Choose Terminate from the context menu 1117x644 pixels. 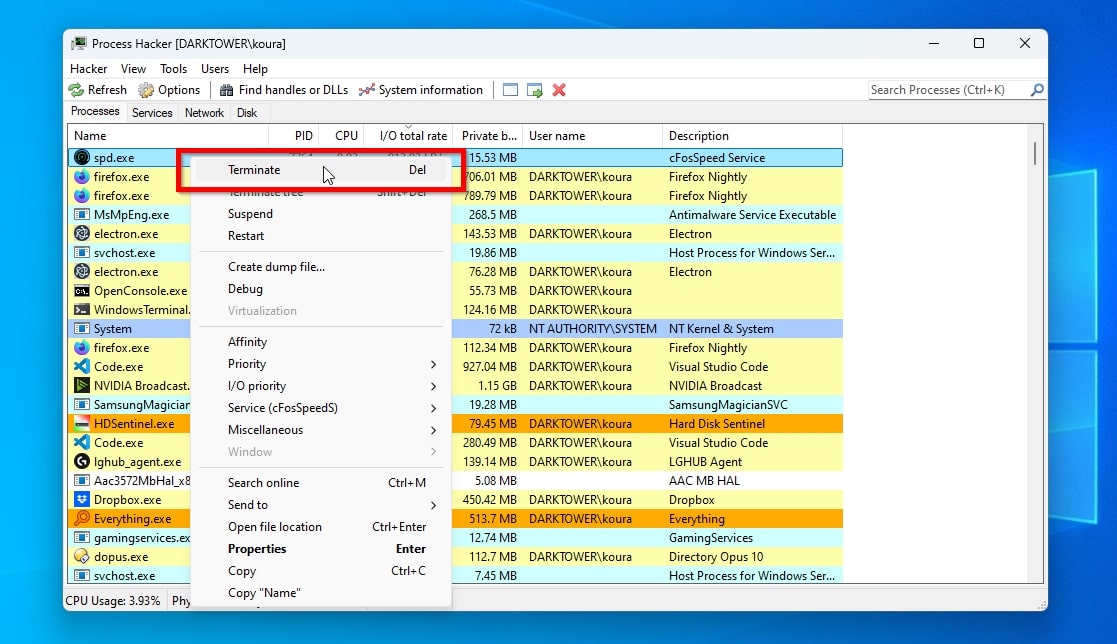click(254, 170)
